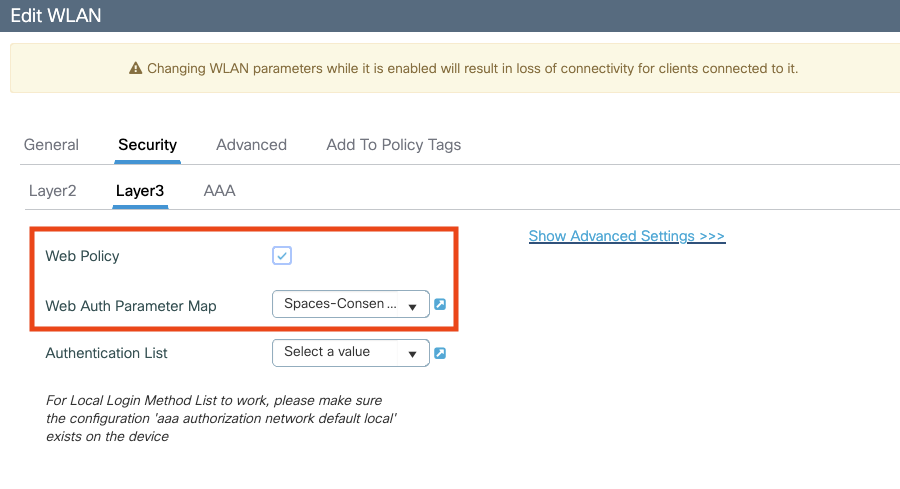This screenshot has width=900, height=489.
Task: Open Authentication List external link icon
Action: pos(440,353)
